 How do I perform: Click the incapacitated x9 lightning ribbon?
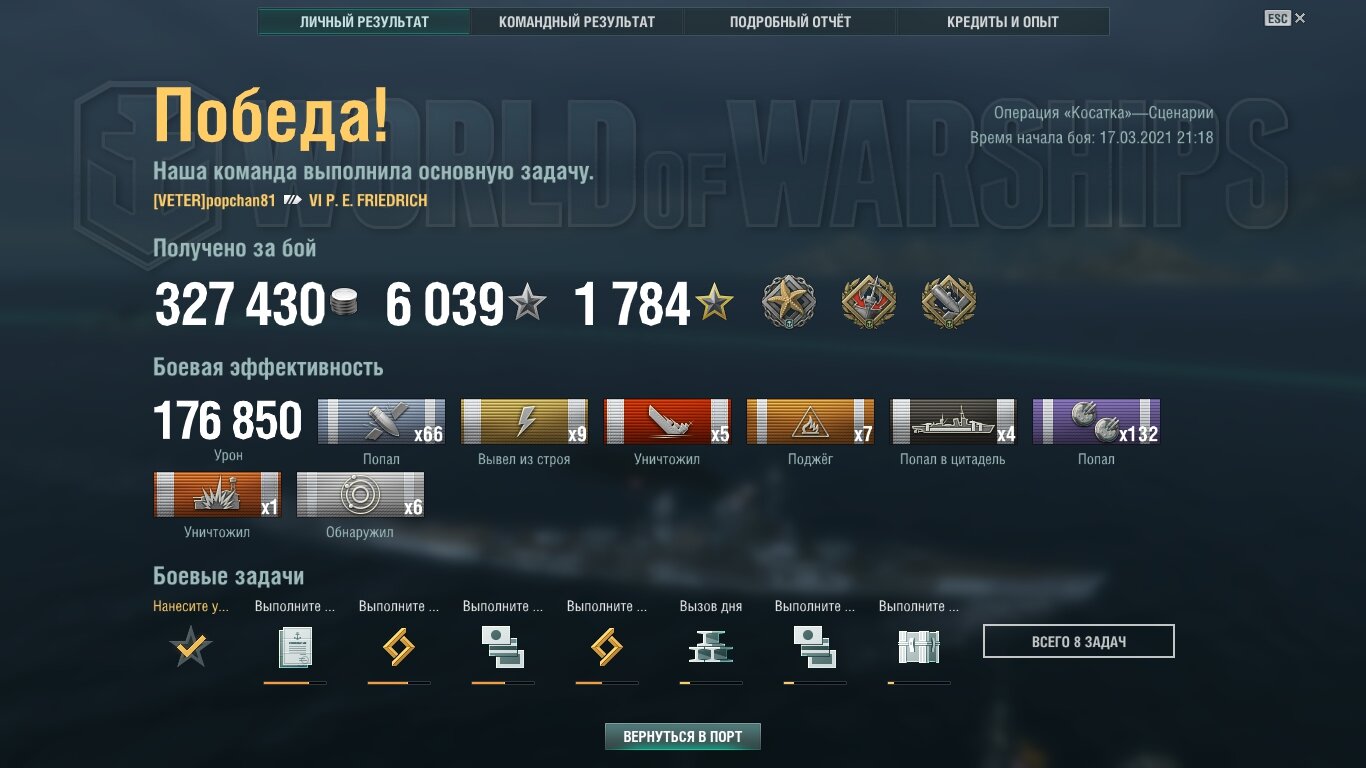(524, 421)
